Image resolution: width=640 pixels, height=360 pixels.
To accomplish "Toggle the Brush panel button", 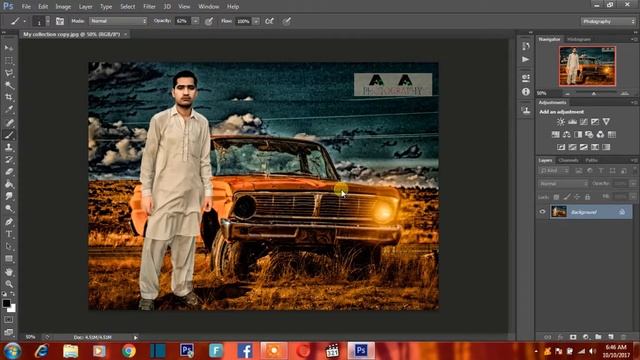I will pos(60,21).
